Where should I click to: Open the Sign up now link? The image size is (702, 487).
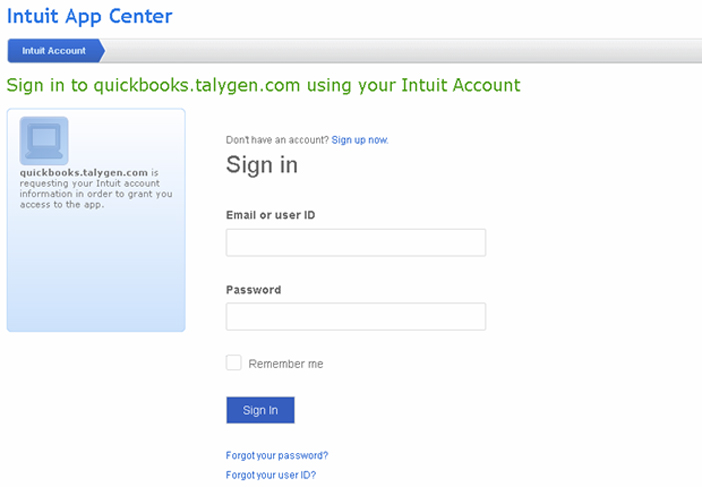360,140
